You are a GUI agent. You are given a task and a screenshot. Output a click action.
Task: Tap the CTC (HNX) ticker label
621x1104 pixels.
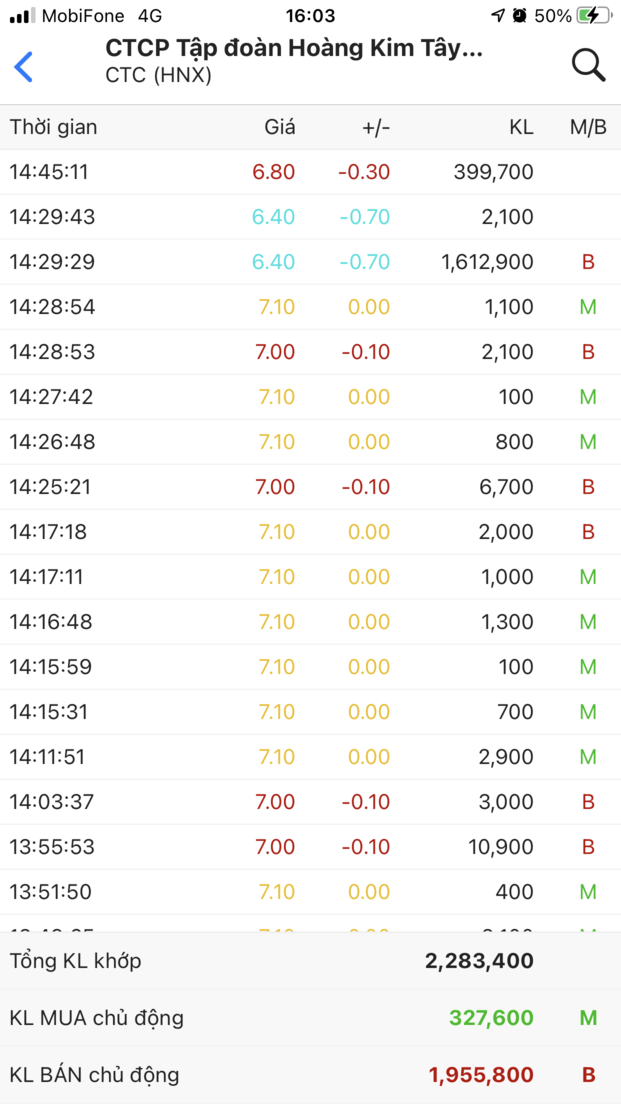point(158,75)
